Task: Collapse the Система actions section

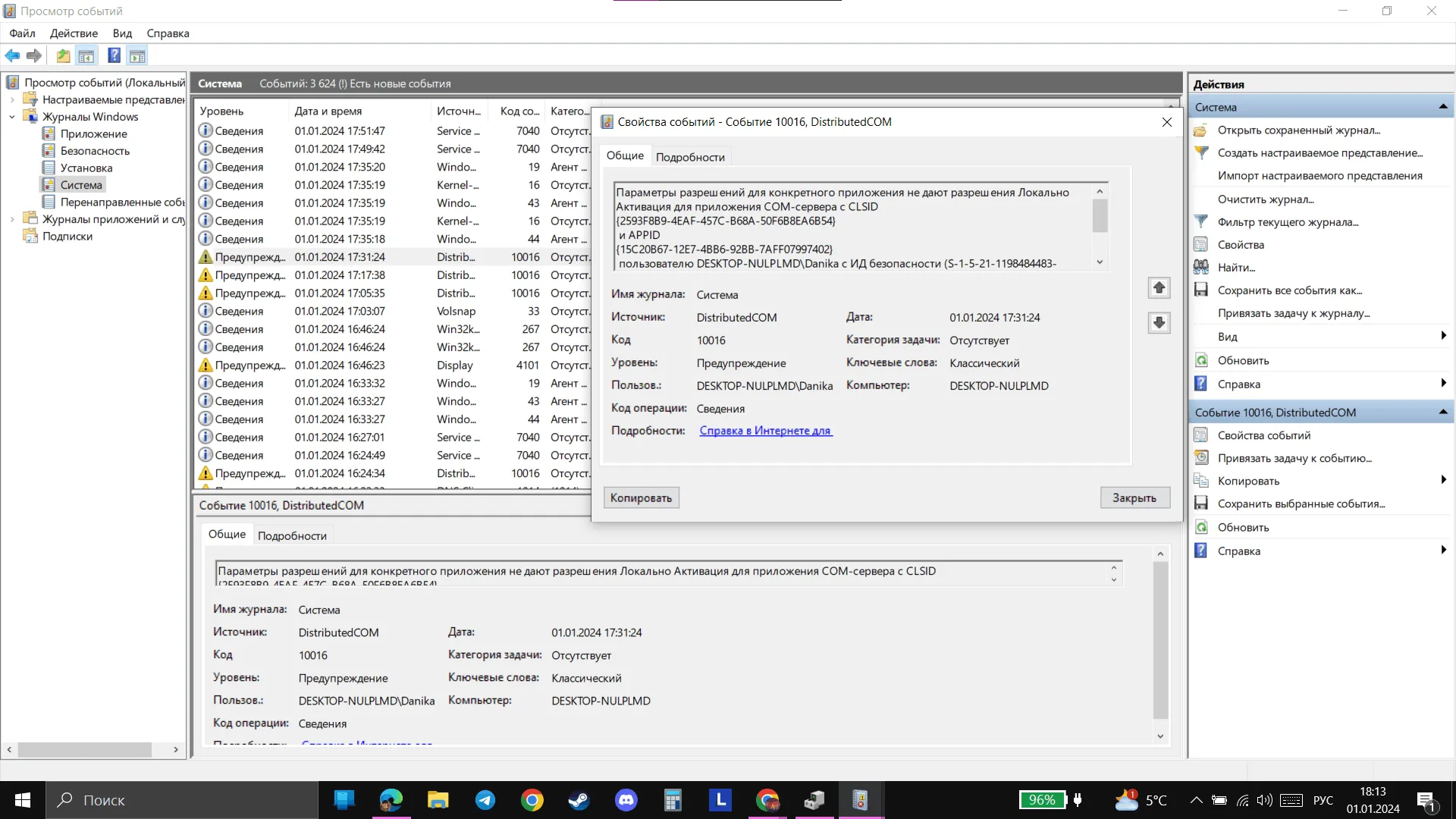Action: [x=1443, y=107]
